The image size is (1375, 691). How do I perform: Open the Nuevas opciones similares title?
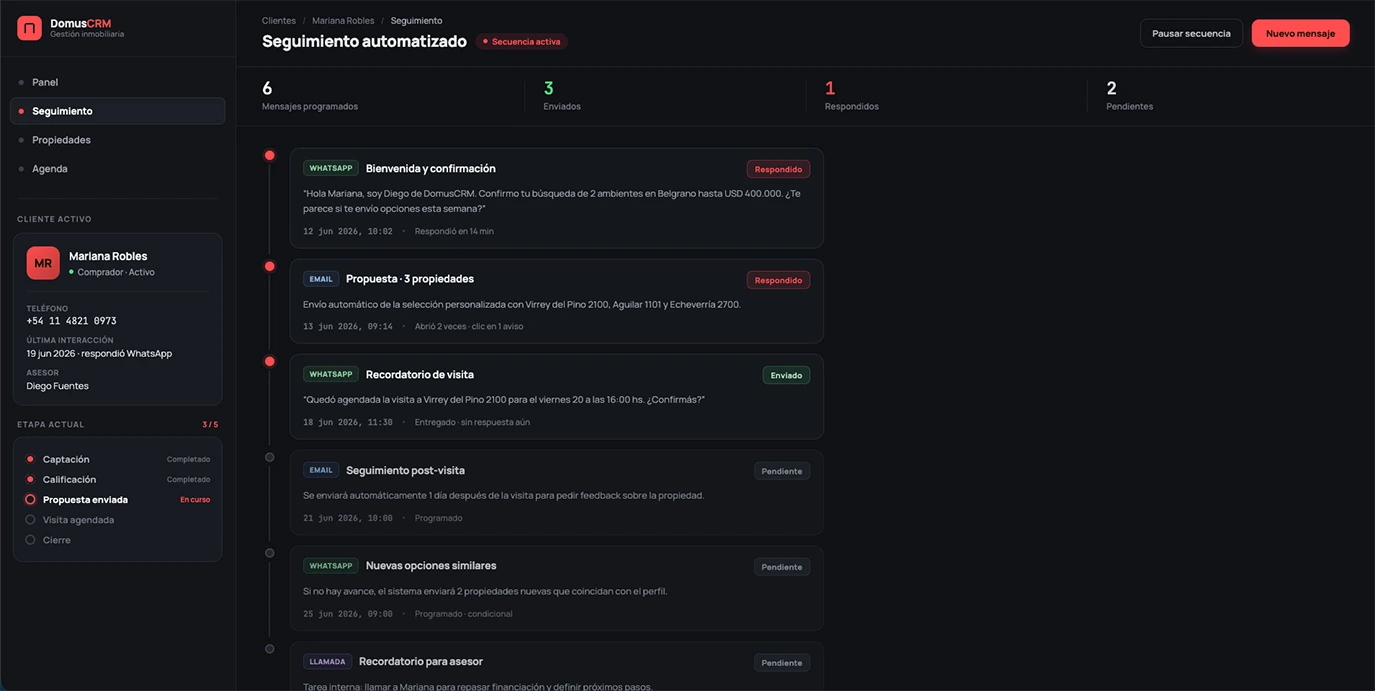pyautogui.click(x=431, y=566)
